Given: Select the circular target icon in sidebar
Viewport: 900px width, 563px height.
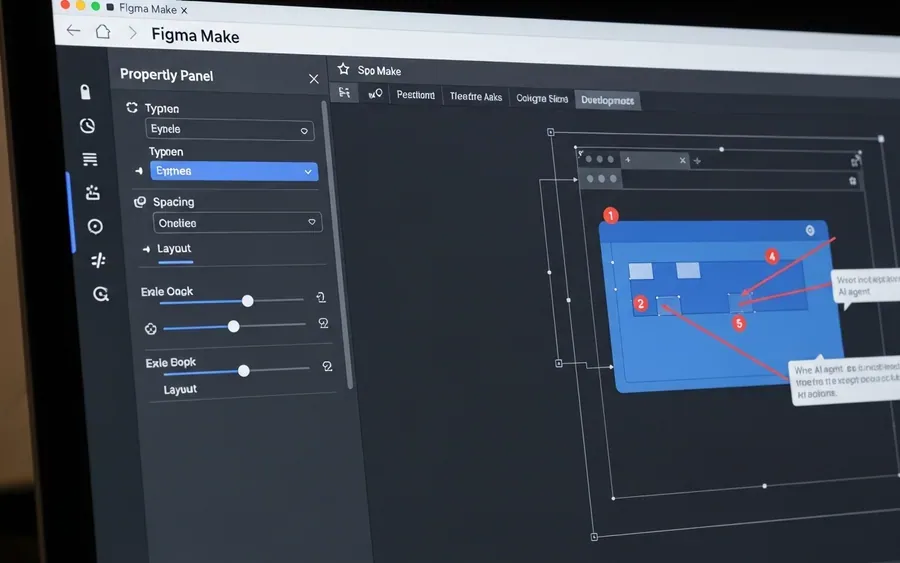Looking at the screenshot, I should 95,226.
